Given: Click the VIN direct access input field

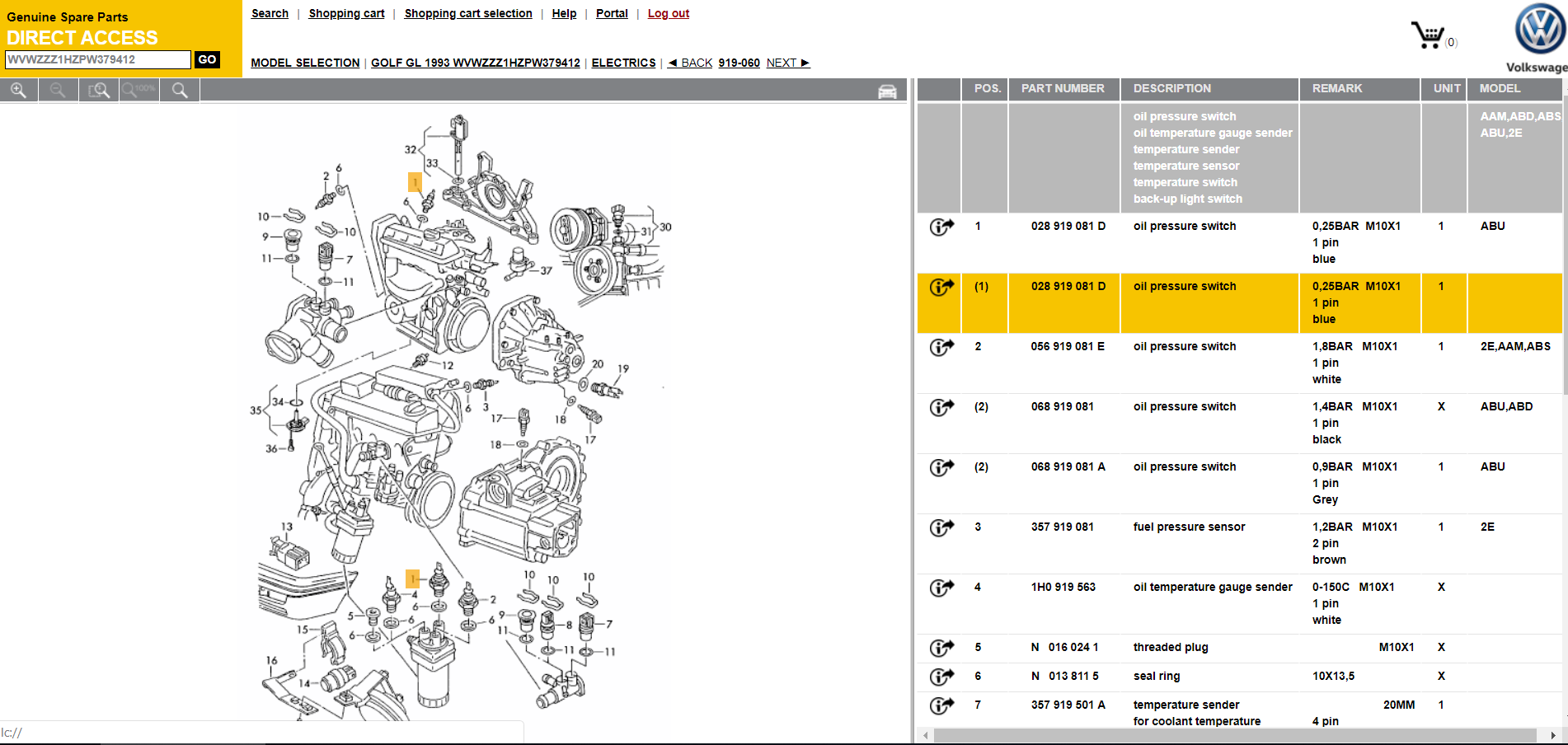Looking at the screenshot, I should coord(97,60).
